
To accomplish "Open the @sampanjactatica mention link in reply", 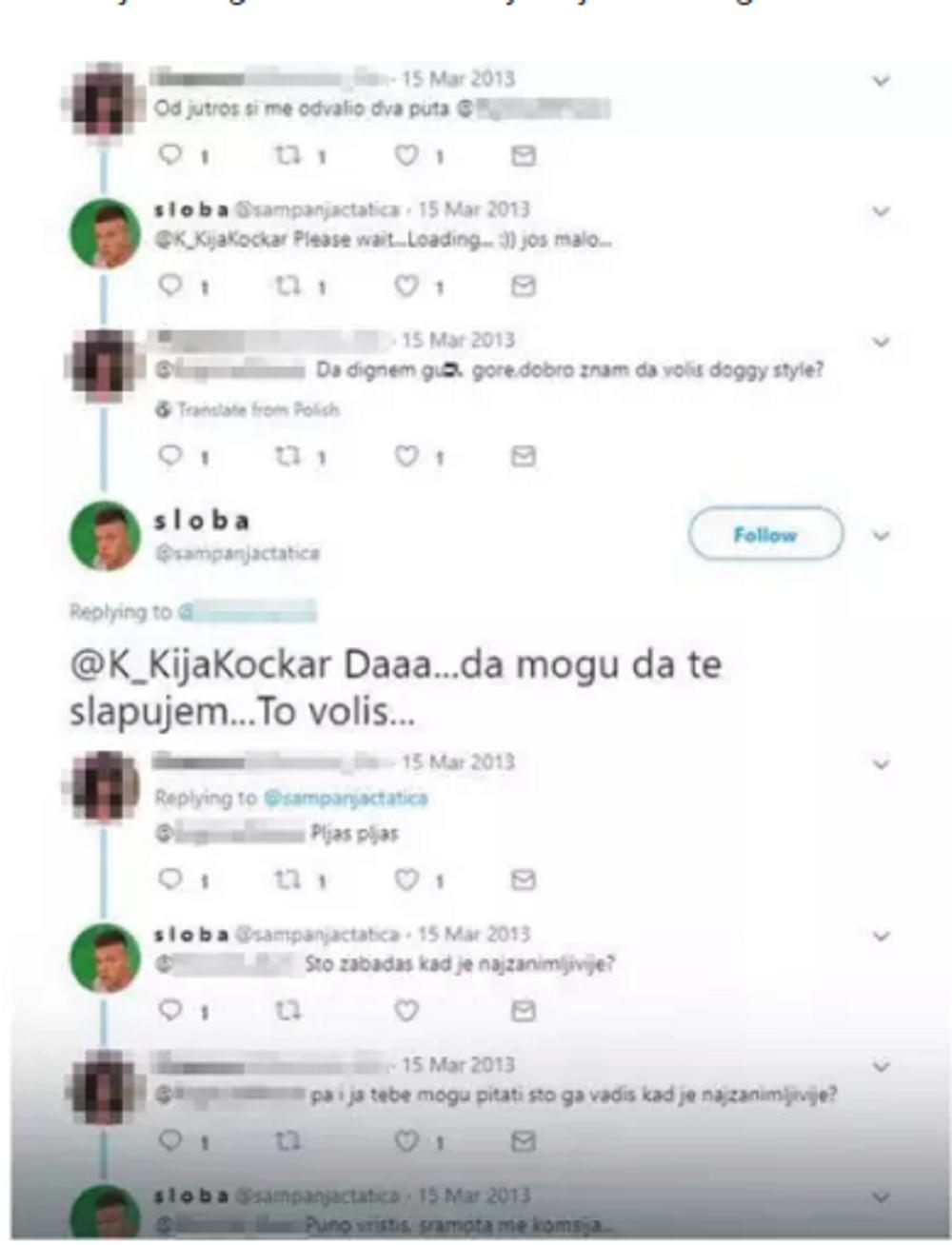I will 345,798.
